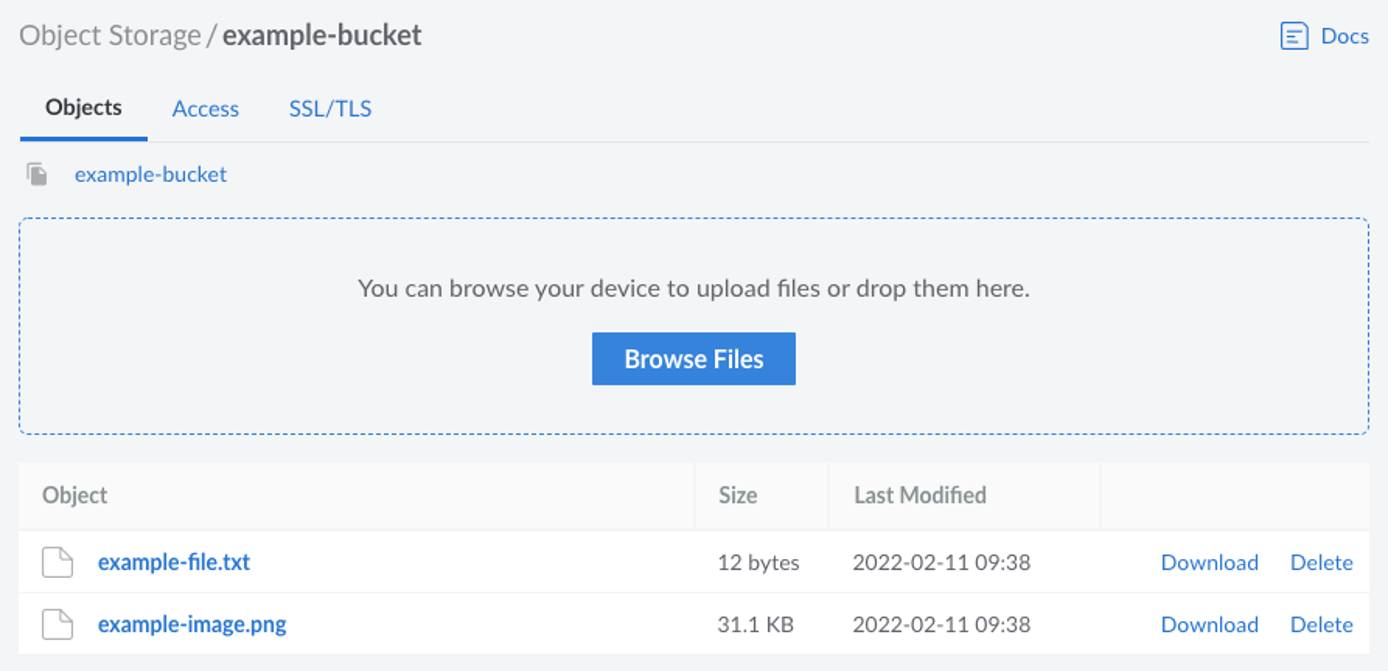
Task: Click the Object column header
Action: [75, 495]
